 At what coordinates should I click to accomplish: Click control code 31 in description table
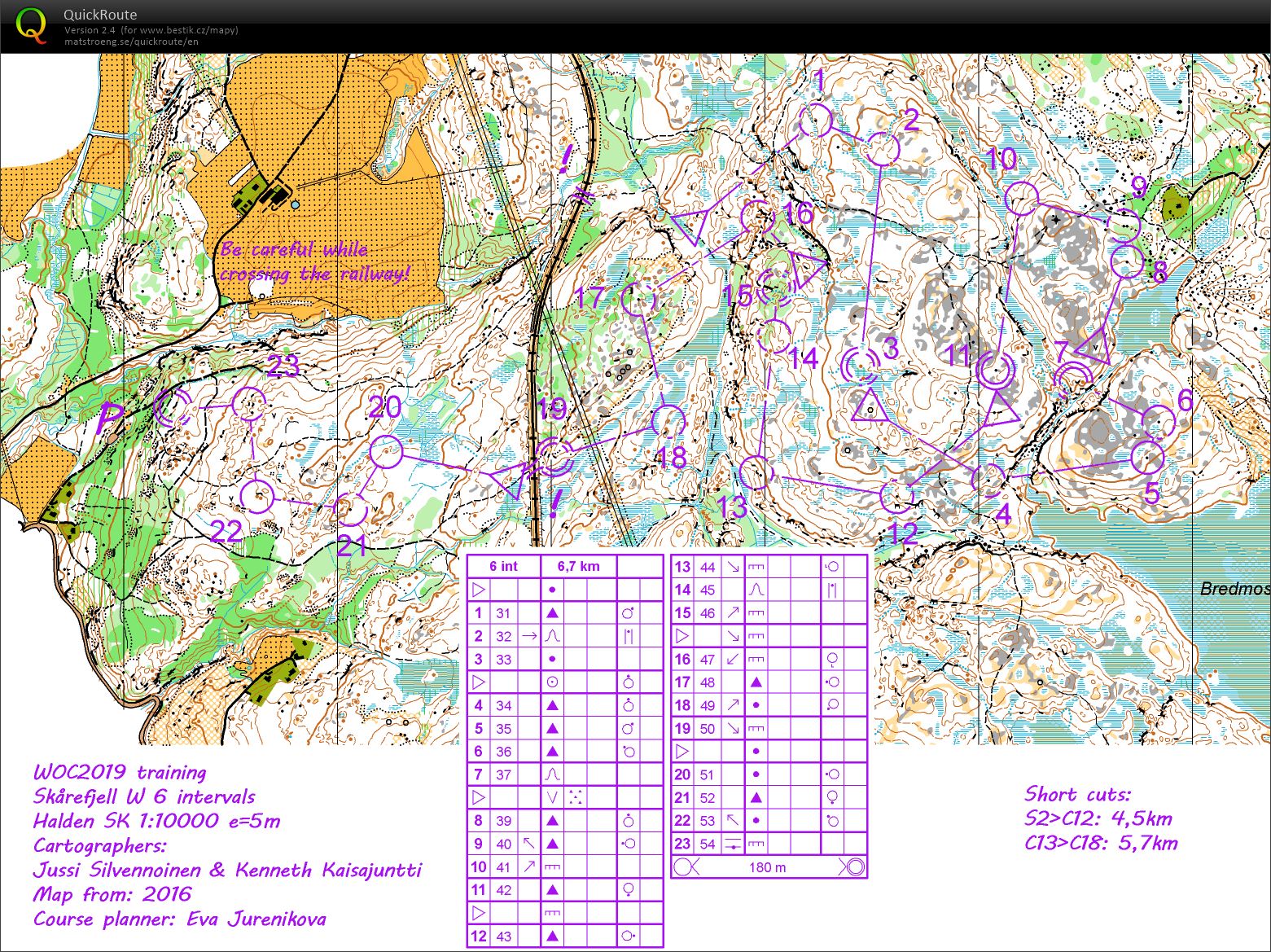[503, 613]
